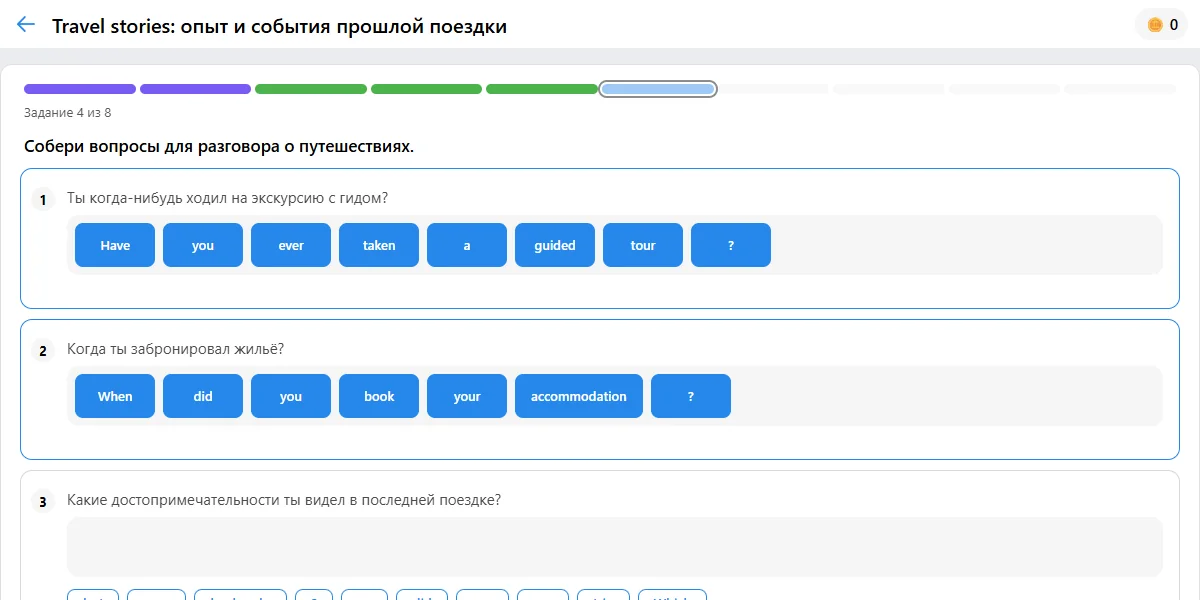Select the highlighted light-blue progress step
Image resolution: width=1200 pixels, height=600 pixels.
tap(658, 89)
